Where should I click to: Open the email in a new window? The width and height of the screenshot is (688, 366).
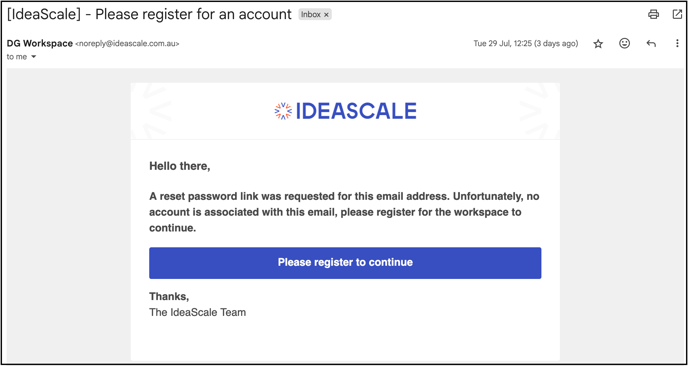pos(677,14)
